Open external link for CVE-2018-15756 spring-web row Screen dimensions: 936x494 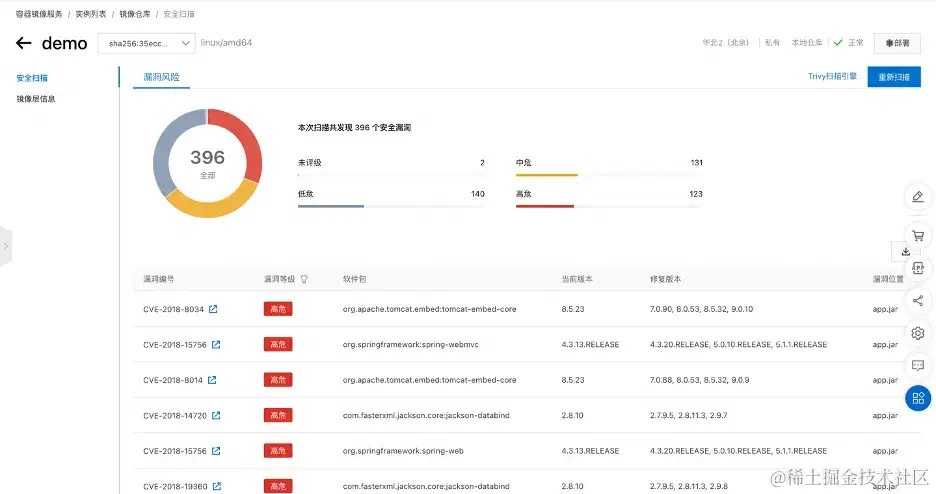point(216,450)
